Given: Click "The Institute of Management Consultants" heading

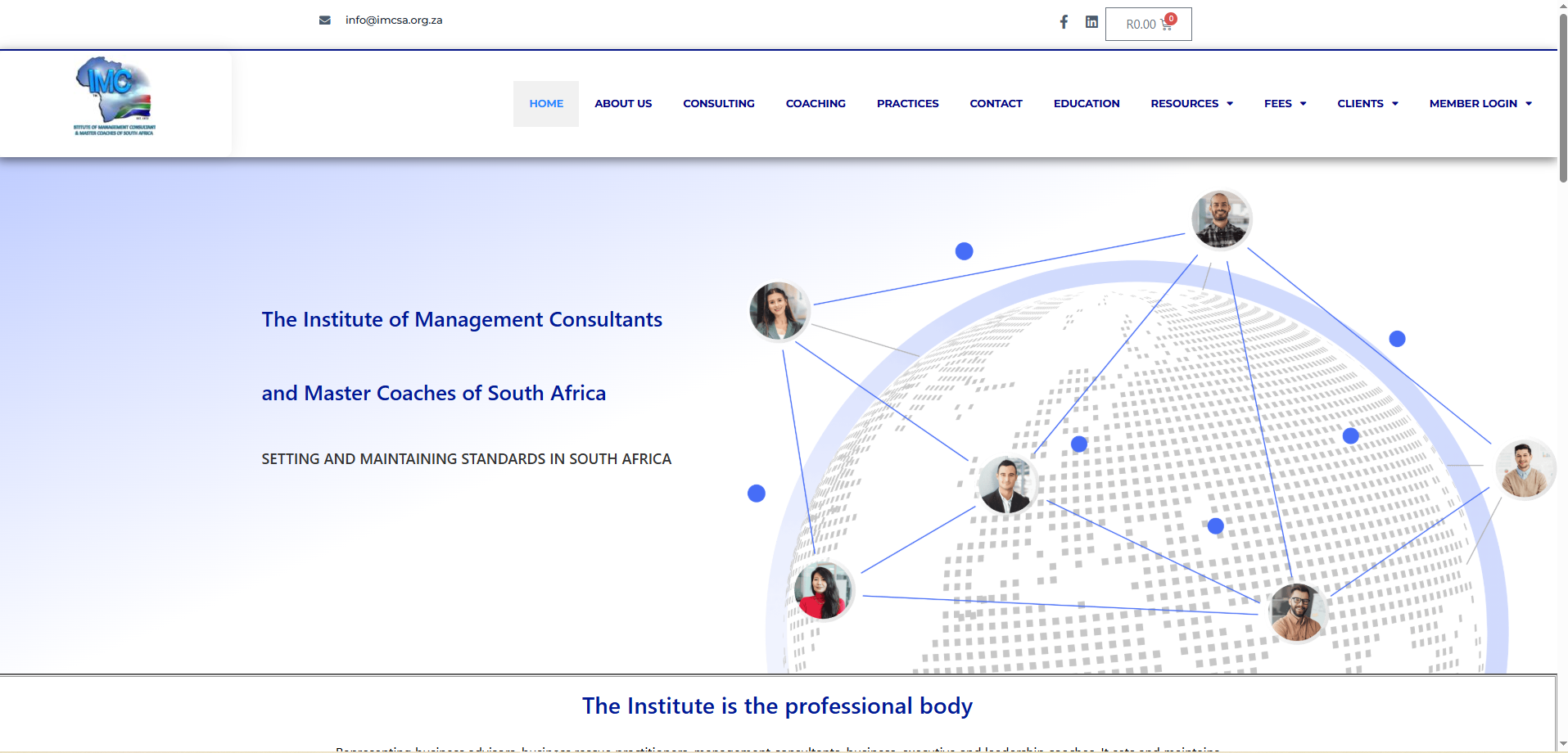Looking at the screenshot, I should pyautogui.click(x=462, y=320).
